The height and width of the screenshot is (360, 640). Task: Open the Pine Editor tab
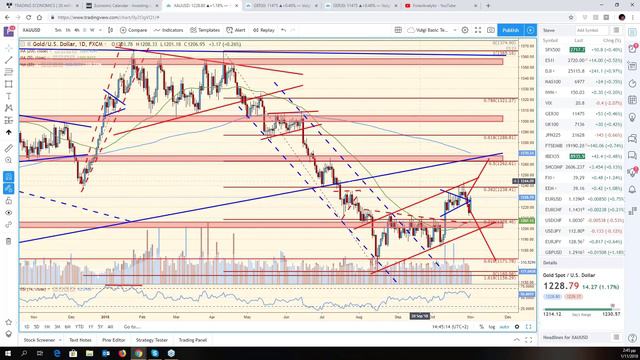pyautogui.click(x=113, y=340)
